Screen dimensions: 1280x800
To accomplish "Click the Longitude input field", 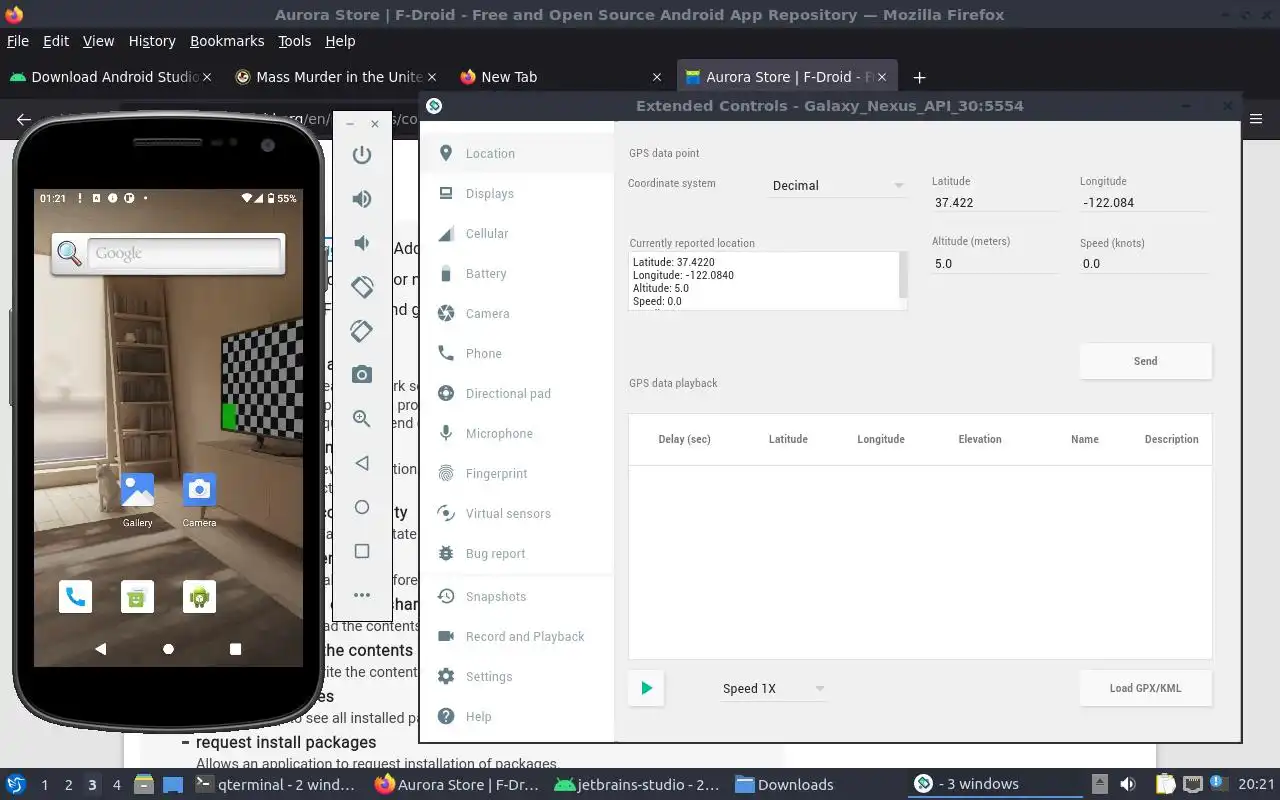I will coord(1144,202).
